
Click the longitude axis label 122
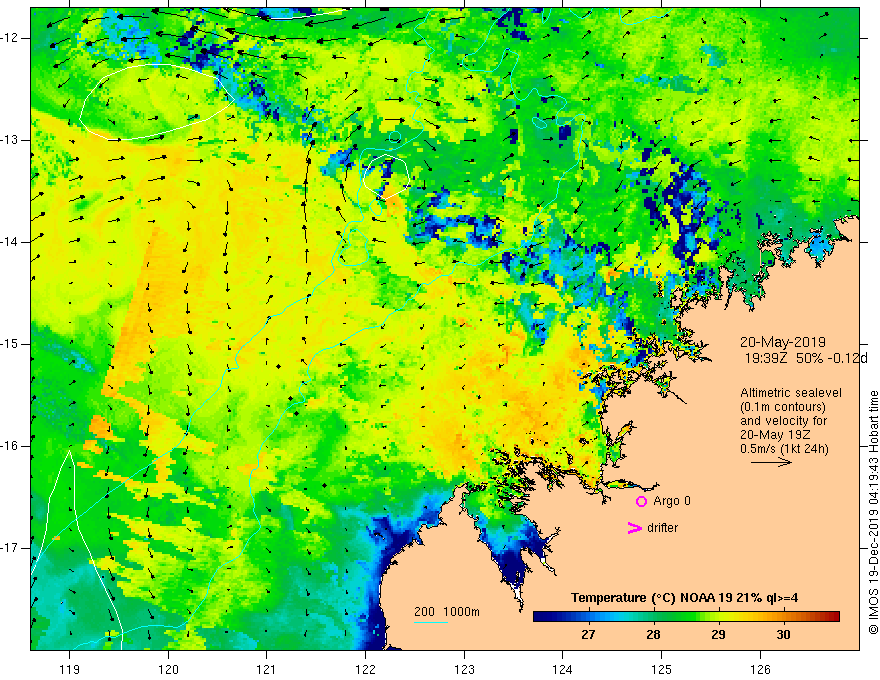365,669
